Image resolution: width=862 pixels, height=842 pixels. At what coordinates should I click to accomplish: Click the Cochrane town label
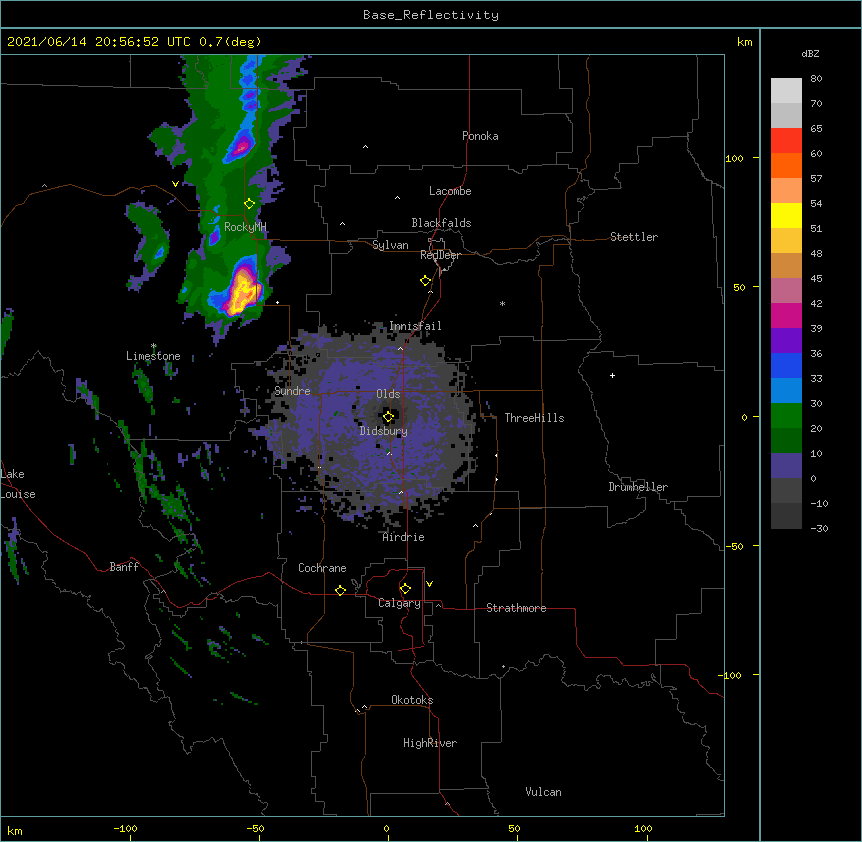pyautogui.click(x=322, y=568)
